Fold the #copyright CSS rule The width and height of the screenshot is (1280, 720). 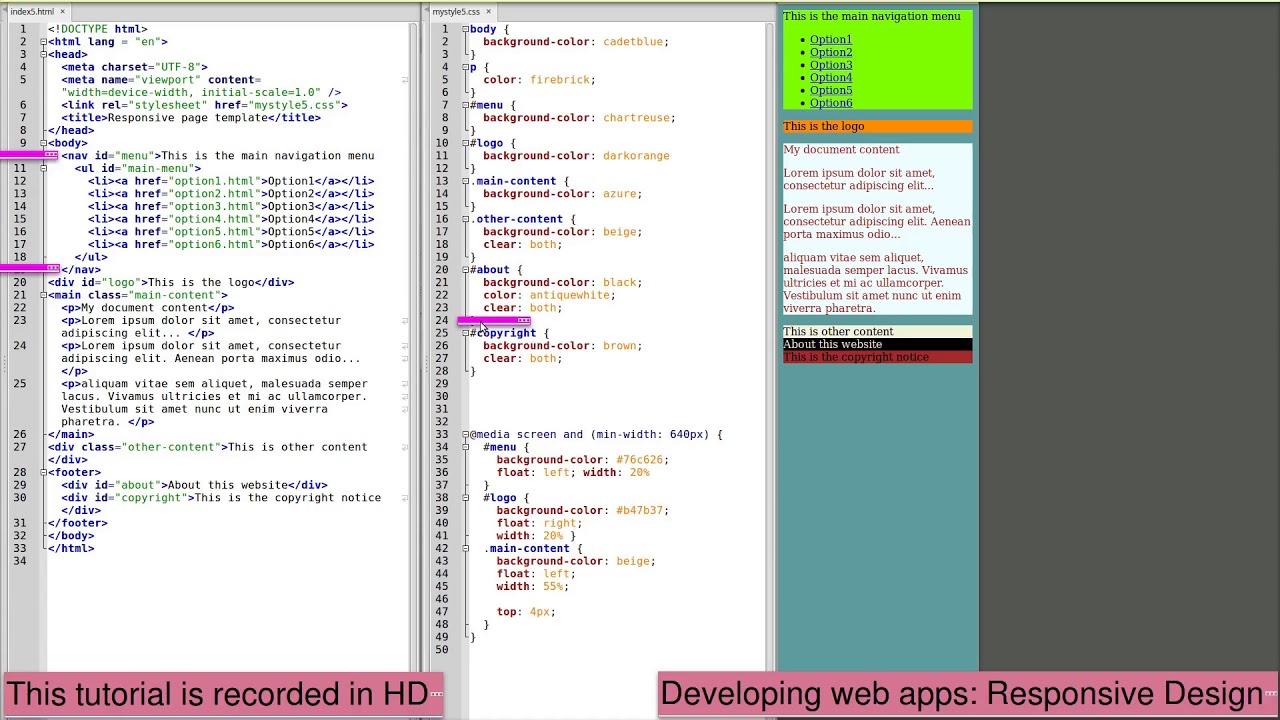tap(466, 333)
